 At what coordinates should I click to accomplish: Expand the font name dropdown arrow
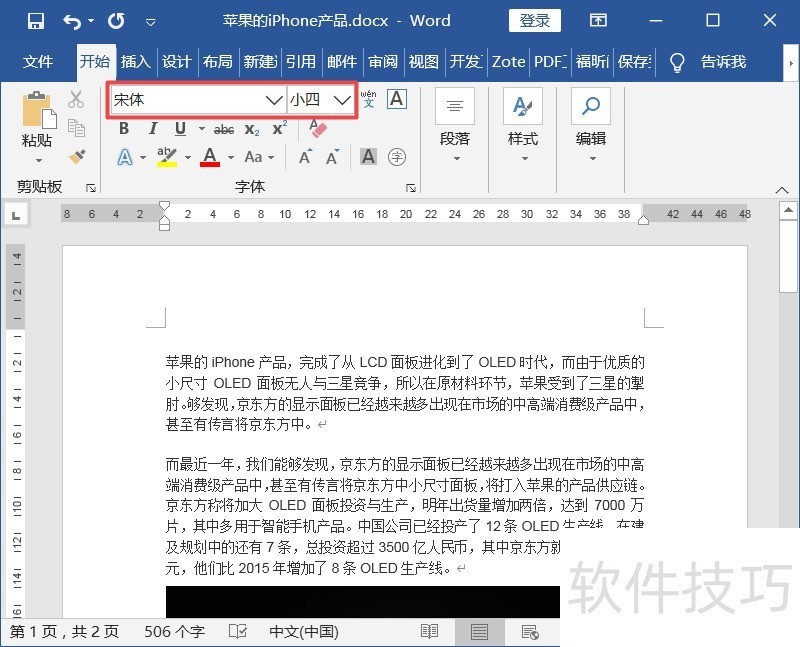point(274,99)
